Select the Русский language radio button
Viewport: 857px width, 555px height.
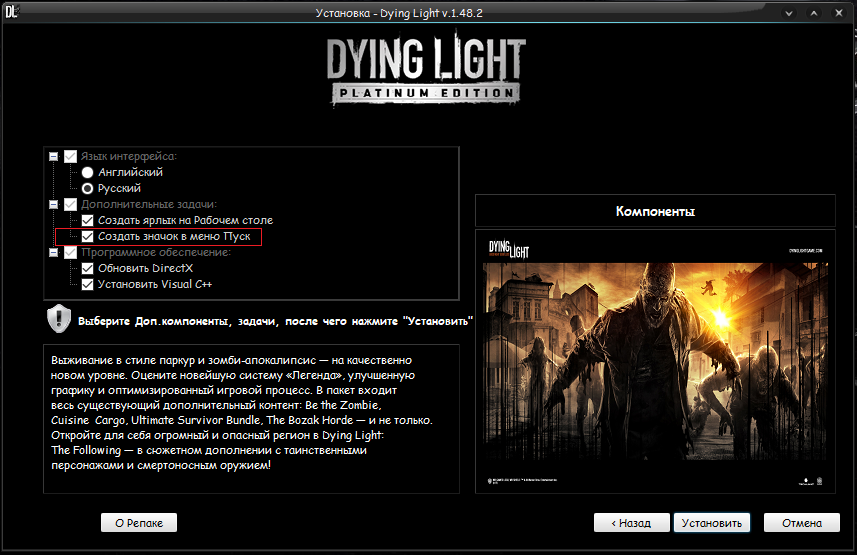pos(88,188)
